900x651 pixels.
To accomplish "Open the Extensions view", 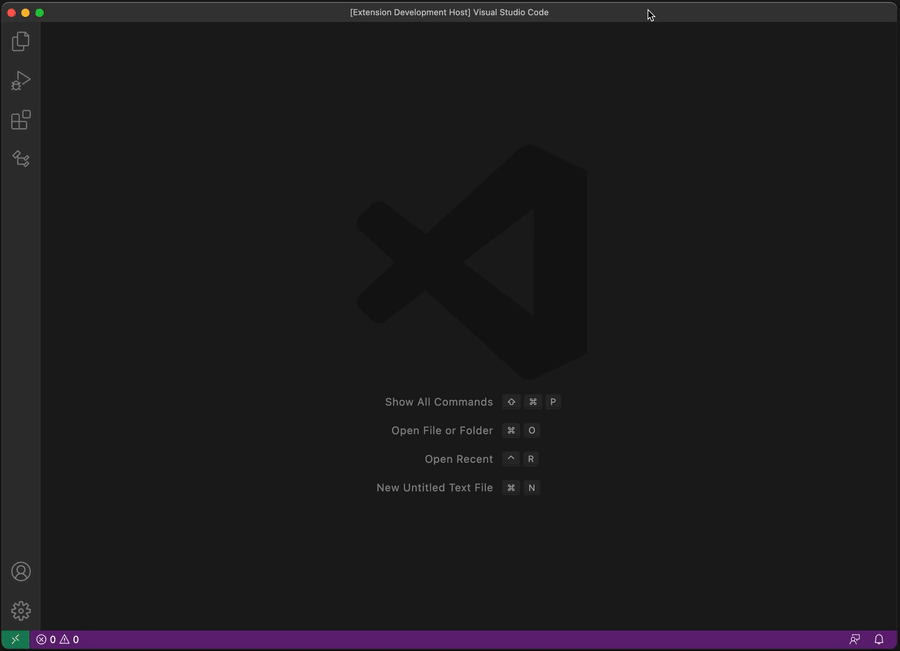I will point(21,120).
